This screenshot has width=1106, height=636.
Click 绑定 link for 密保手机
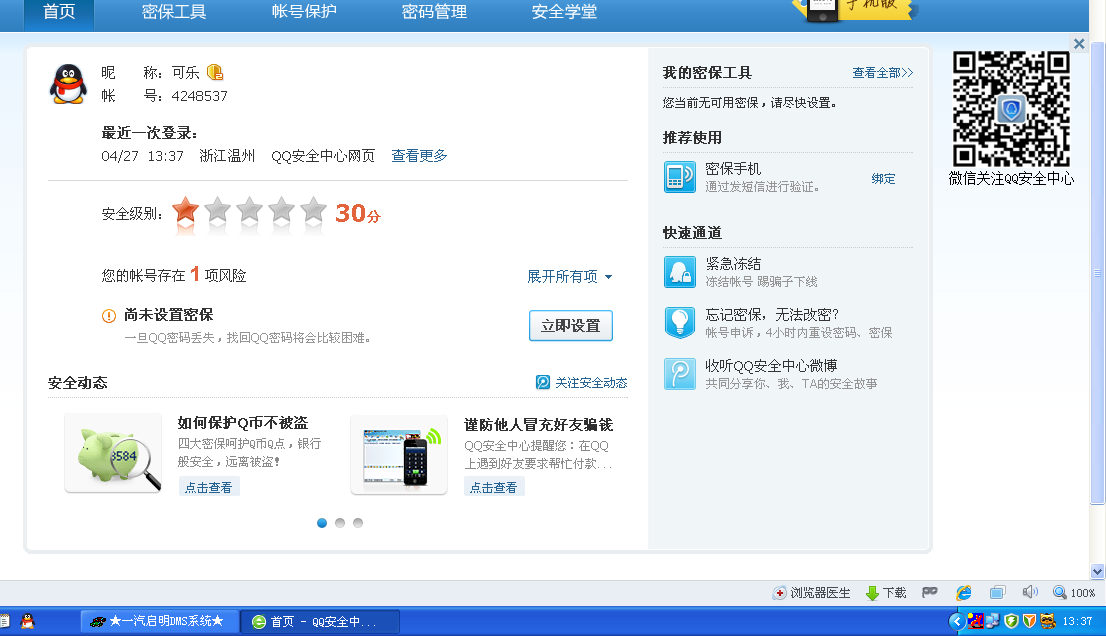point(883,178)
